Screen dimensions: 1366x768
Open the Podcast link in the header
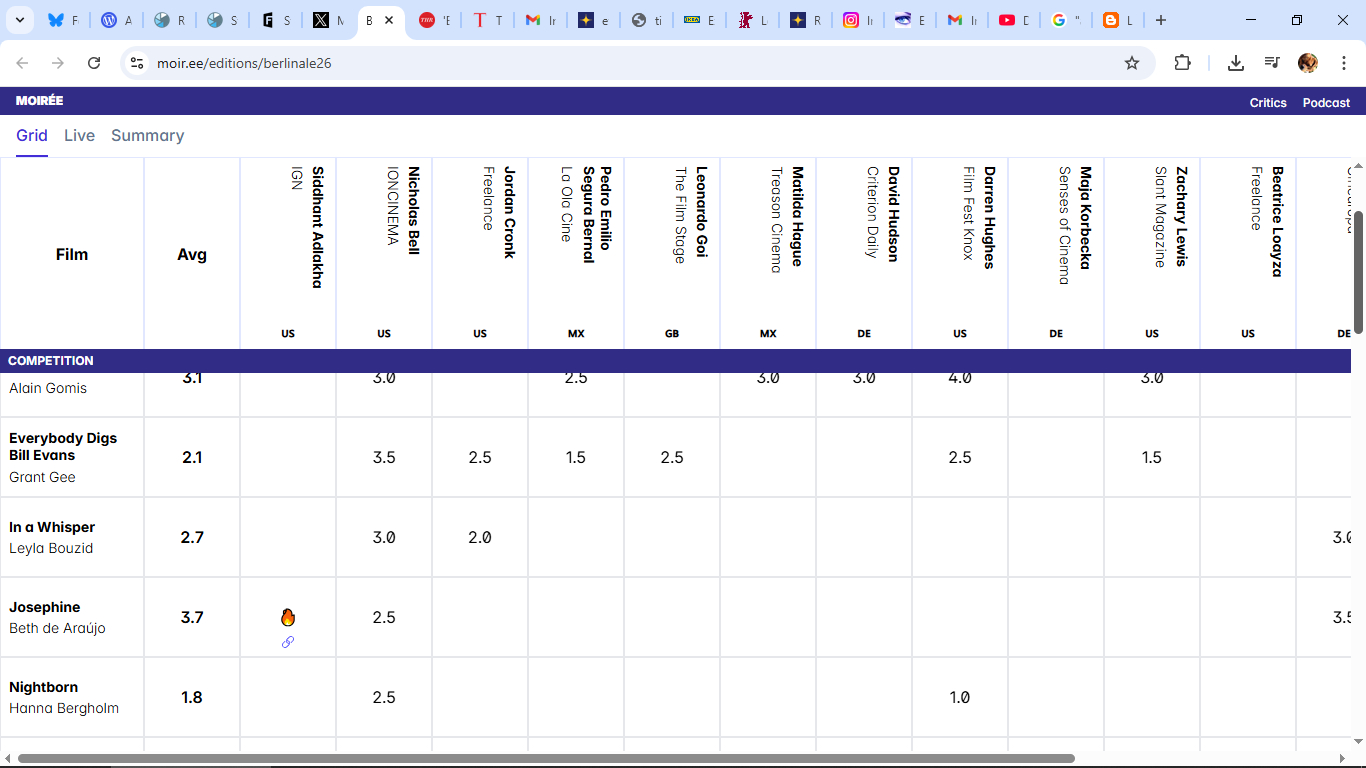pyautogui.click(x=1326, y=103)
